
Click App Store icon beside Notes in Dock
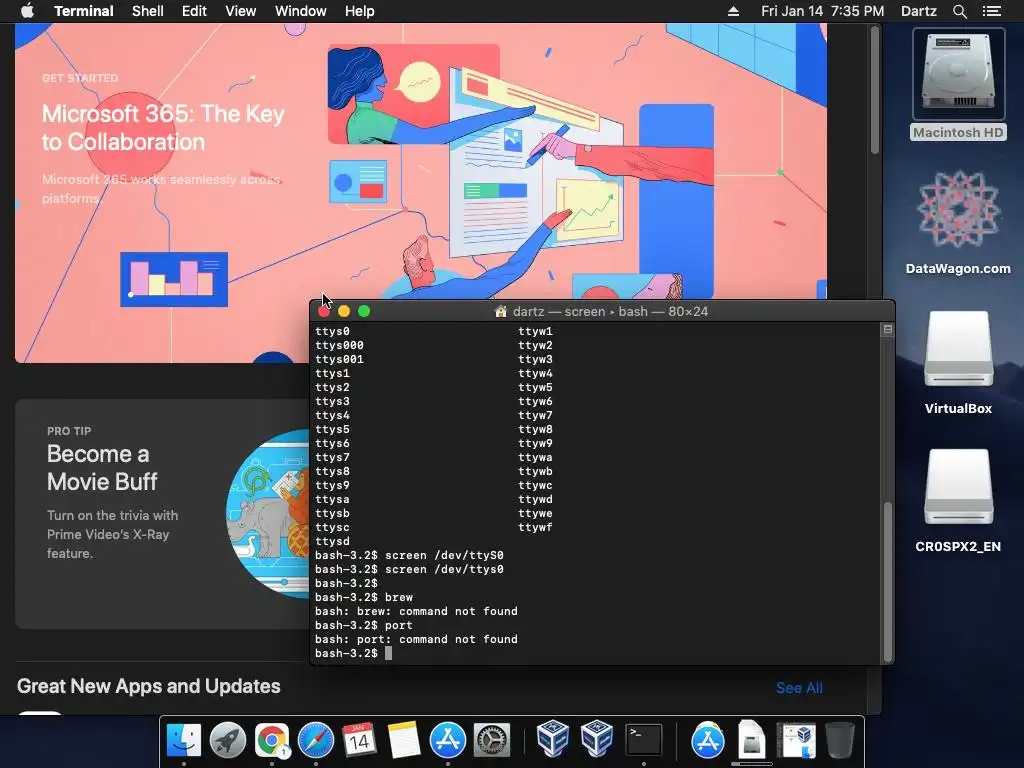447,740
